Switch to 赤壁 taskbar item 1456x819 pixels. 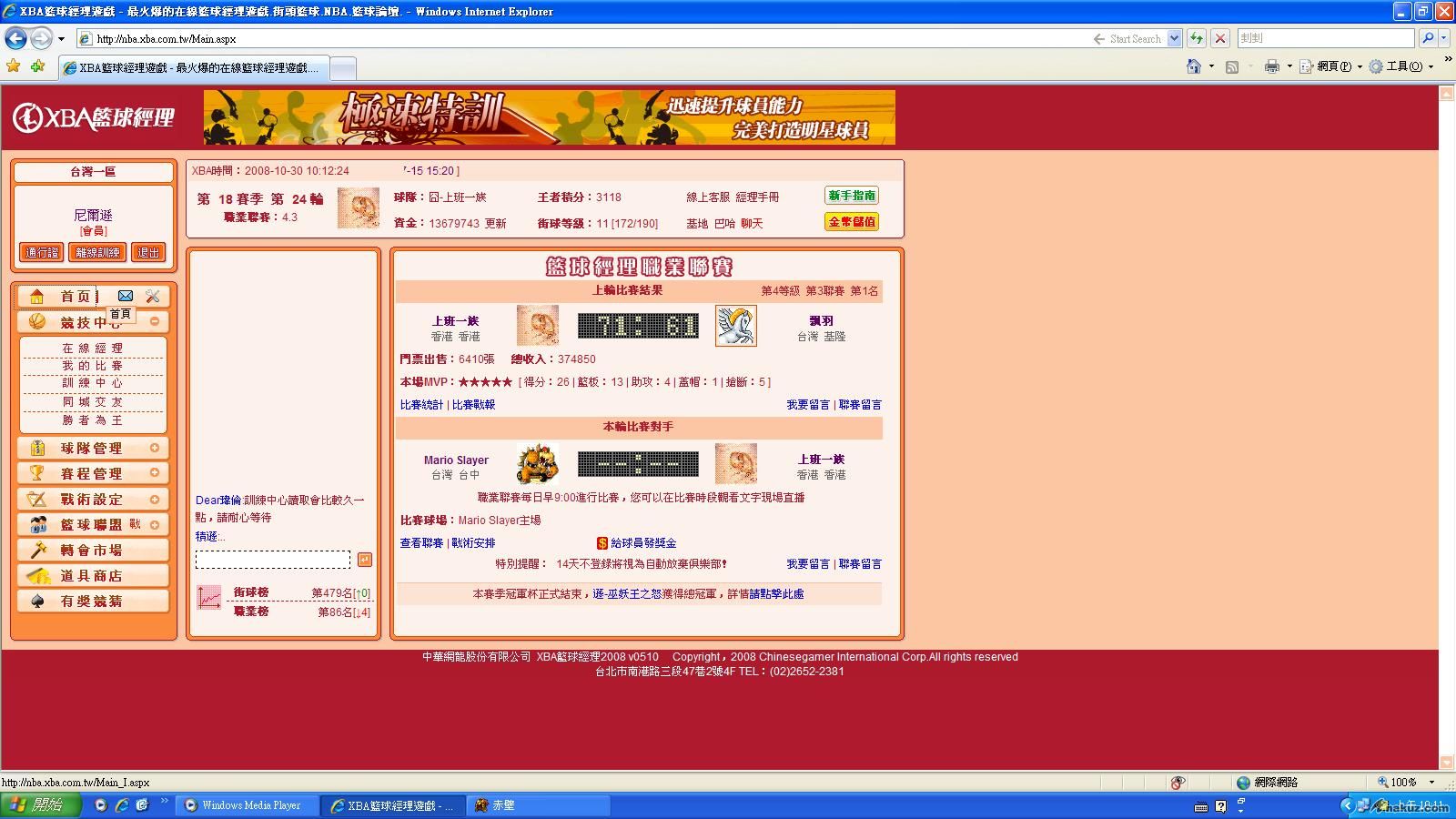tap(538, 805)
